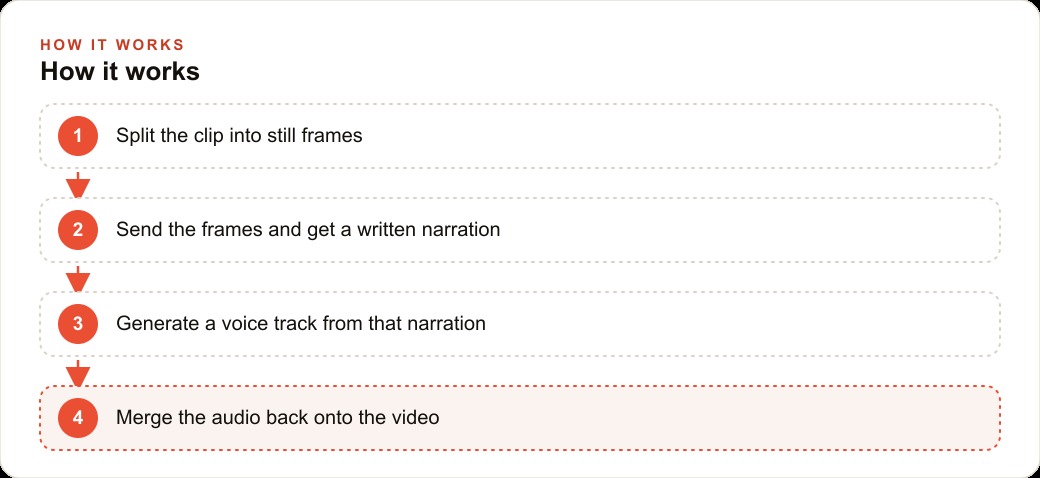Select 'Generate a voice track from that narration'
1040x478 pixels.
[x=301, y=324]
